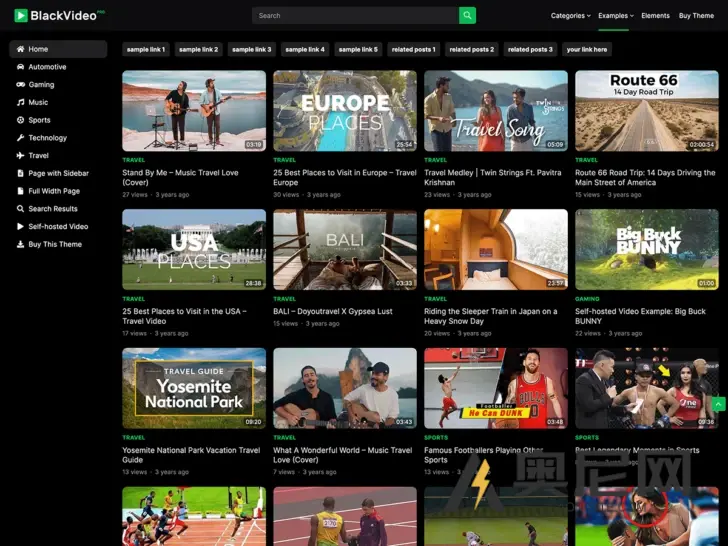Click title 'Riding the Sleeper Train in Japan'
Viewport: 728px width, 546px height.
point(490,316)
